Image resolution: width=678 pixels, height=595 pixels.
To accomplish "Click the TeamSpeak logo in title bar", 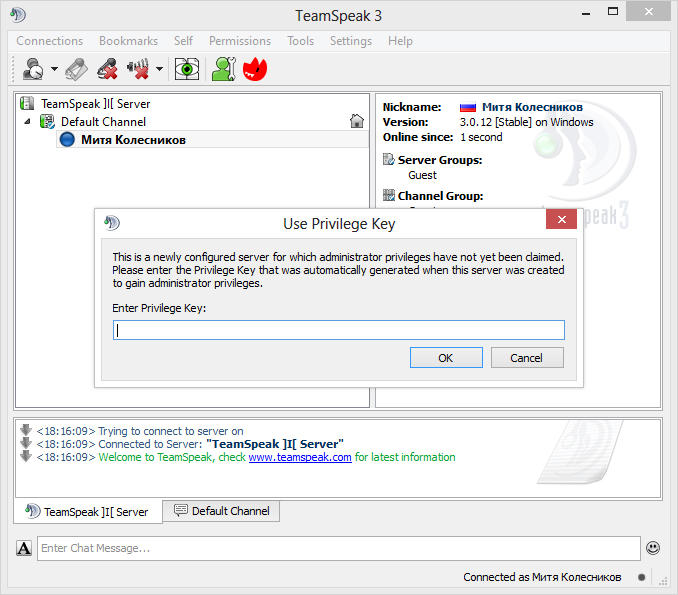I will [18, 15].
